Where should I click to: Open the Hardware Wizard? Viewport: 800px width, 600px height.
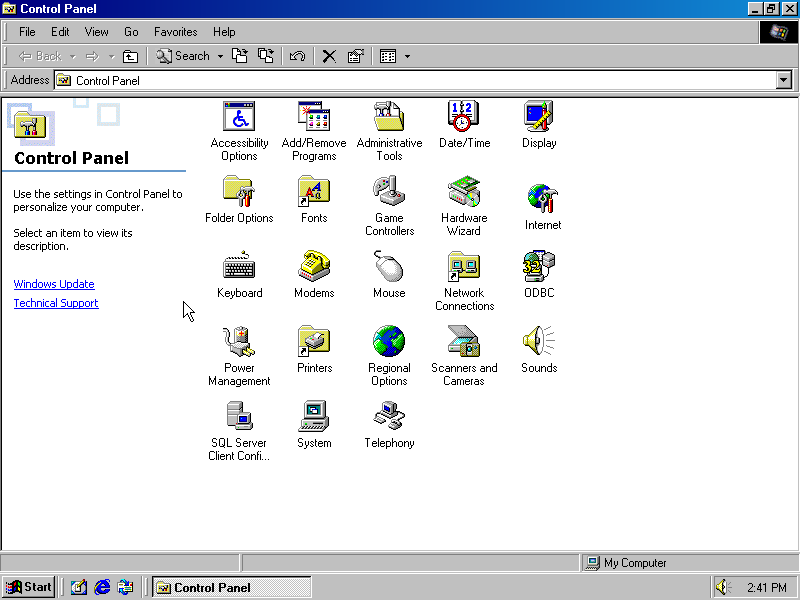pos(464,192)
